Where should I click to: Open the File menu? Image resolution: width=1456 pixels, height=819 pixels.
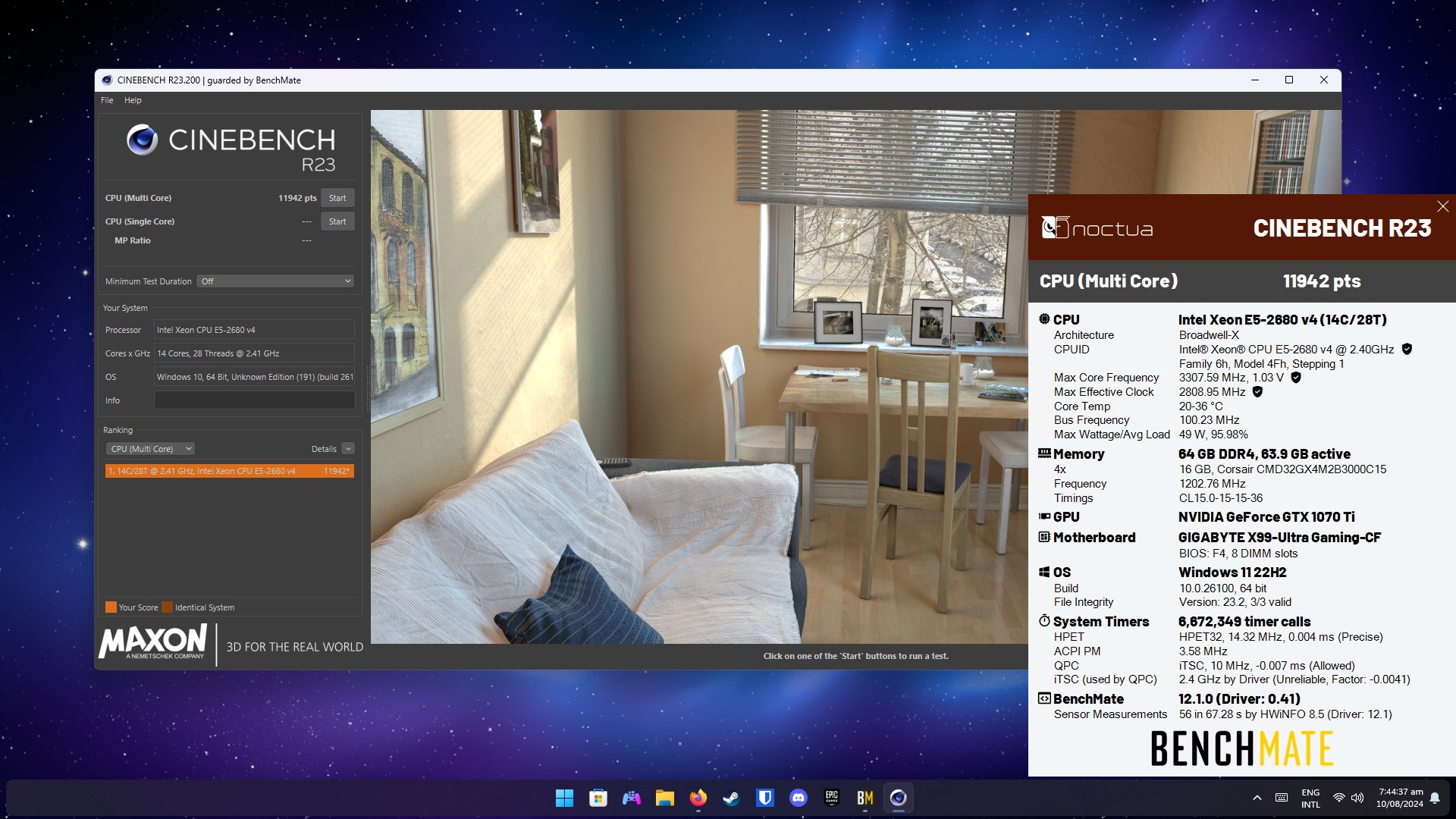pos(107,100)
